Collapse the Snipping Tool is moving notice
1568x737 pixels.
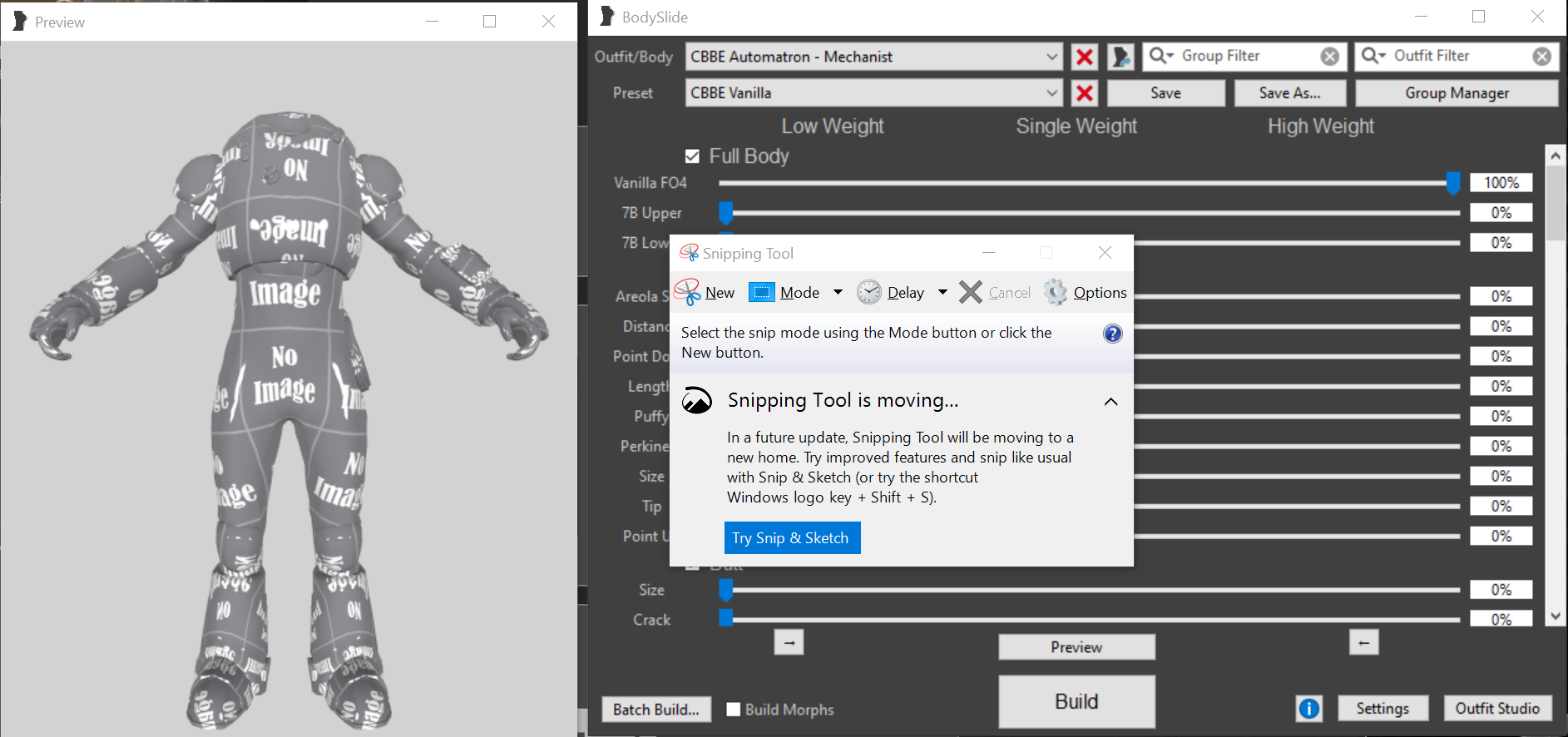(1110, 402)
